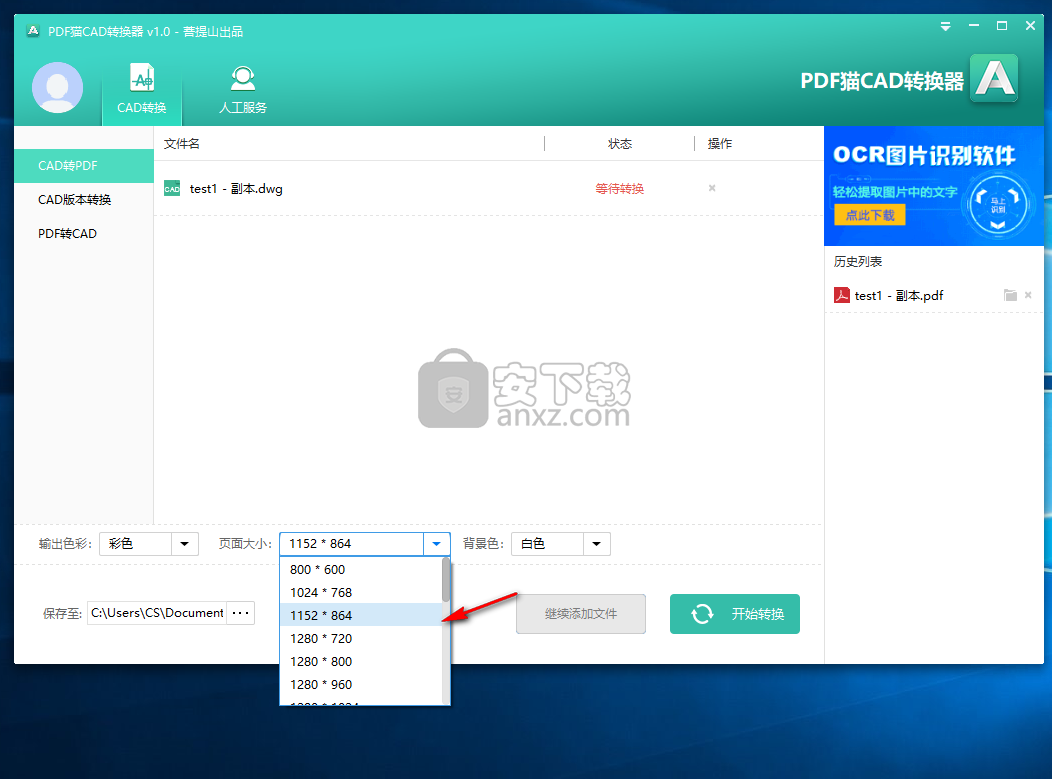Image resolution: width=1052 pixels, height=779 pixels.
Task: Click the PDF猫CAD转换器 logo icon
Action: pyautogui.click(x=994, y=79)
